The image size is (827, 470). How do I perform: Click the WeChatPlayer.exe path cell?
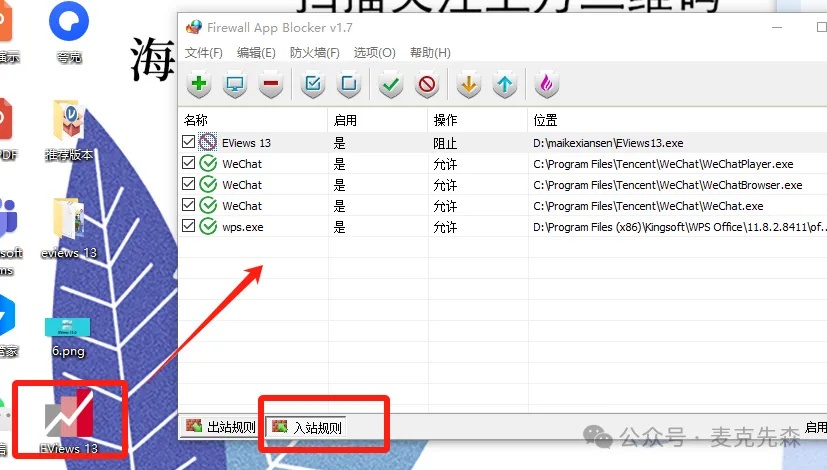pos(663,164)
